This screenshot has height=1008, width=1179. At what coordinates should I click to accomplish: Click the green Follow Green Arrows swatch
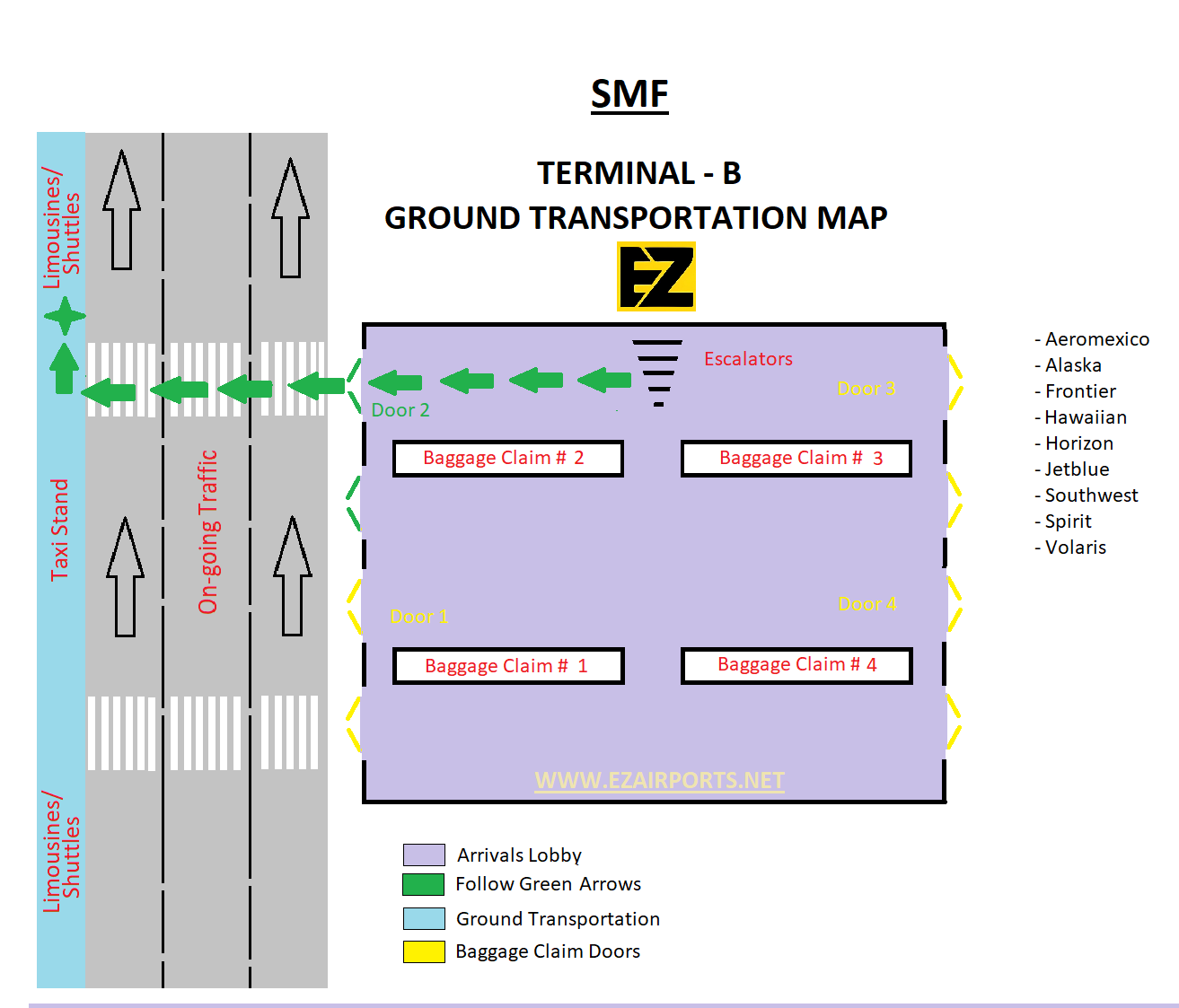click(x=424, y=884)
